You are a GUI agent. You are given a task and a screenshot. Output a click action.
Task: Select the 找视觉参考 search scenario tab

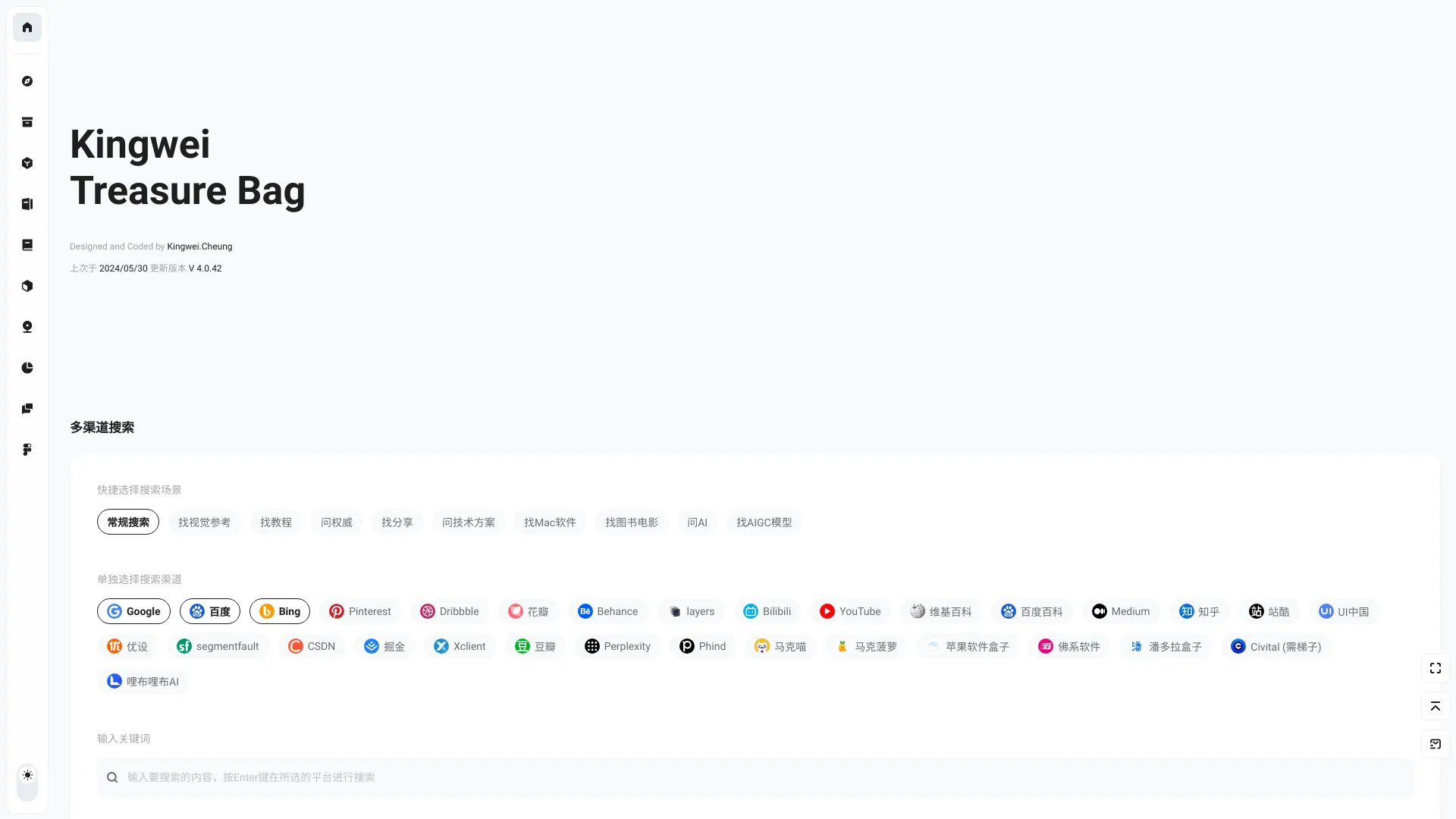coord(204,522)
